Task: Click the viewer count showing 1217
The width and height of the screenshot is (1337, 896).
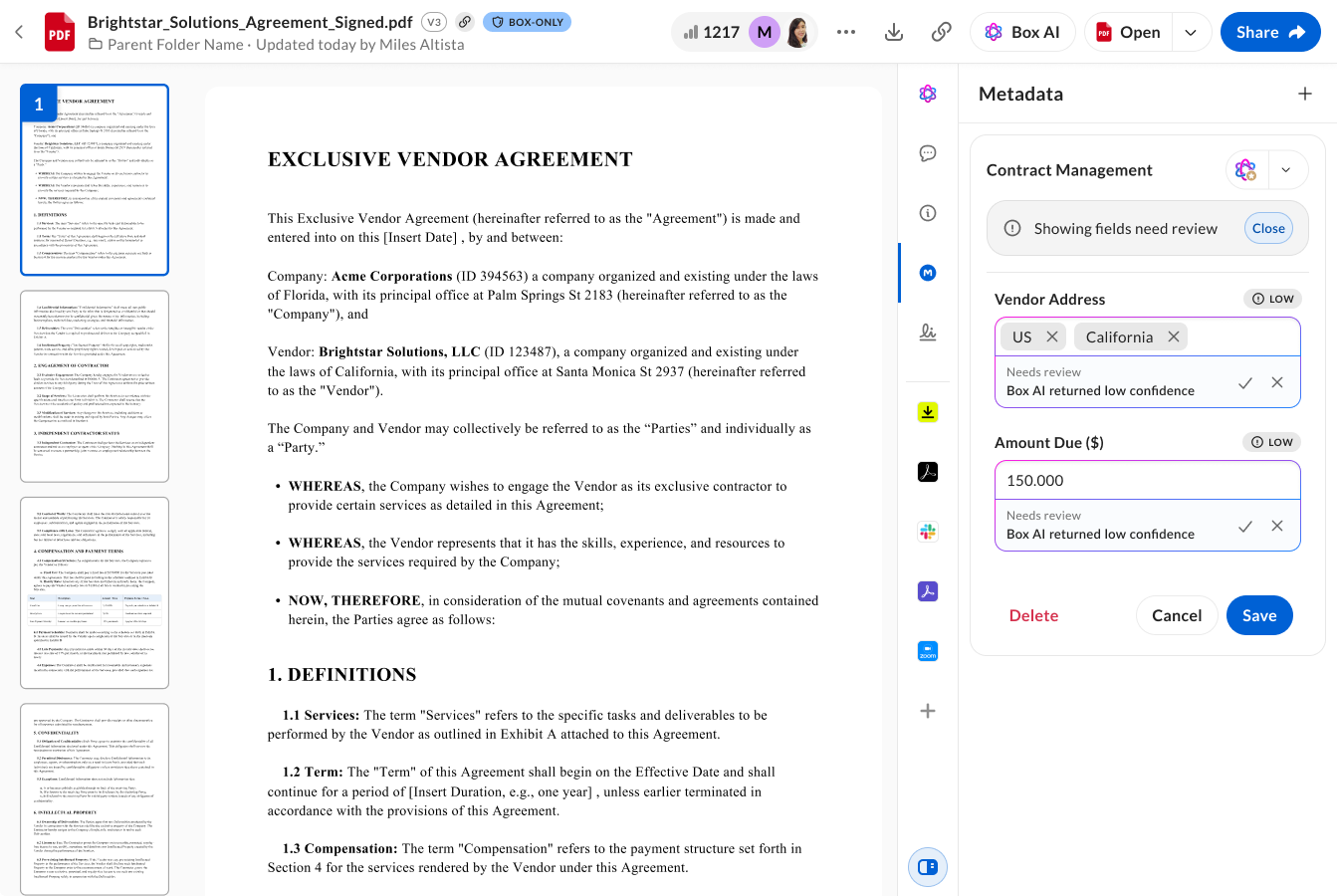Action: pyautogui.click(x=720, y=31)
